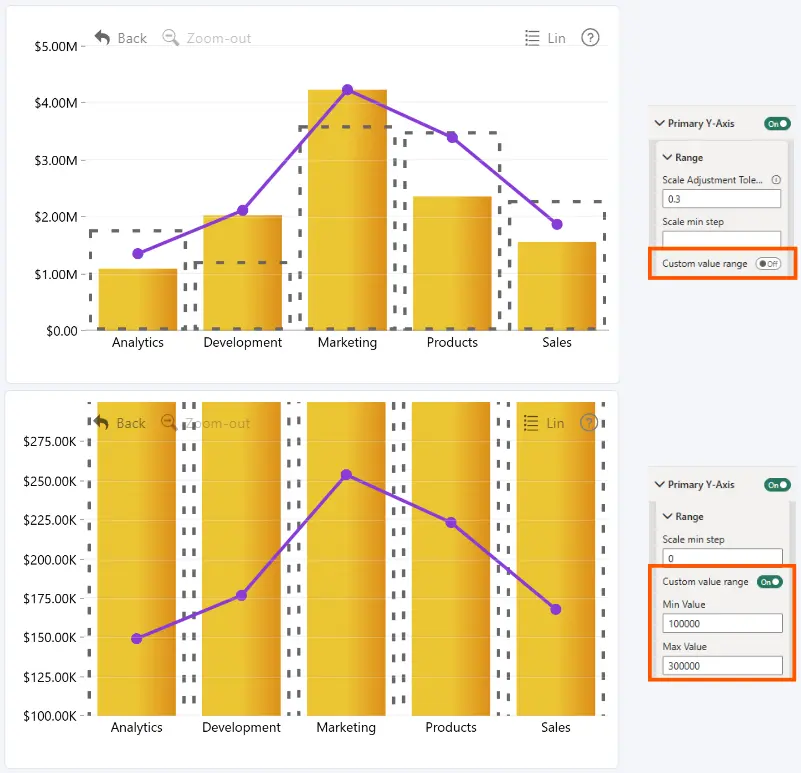Toggle Primary Y-Axis switch in lower panel
This screenshot has width=801, height=773.
point(777,484)
